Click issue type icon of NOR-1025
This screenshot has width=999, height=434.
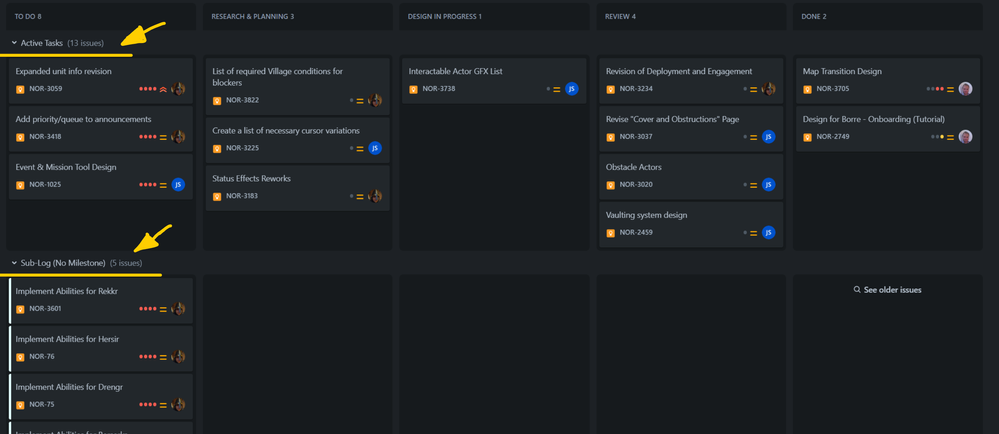point(20,185)
